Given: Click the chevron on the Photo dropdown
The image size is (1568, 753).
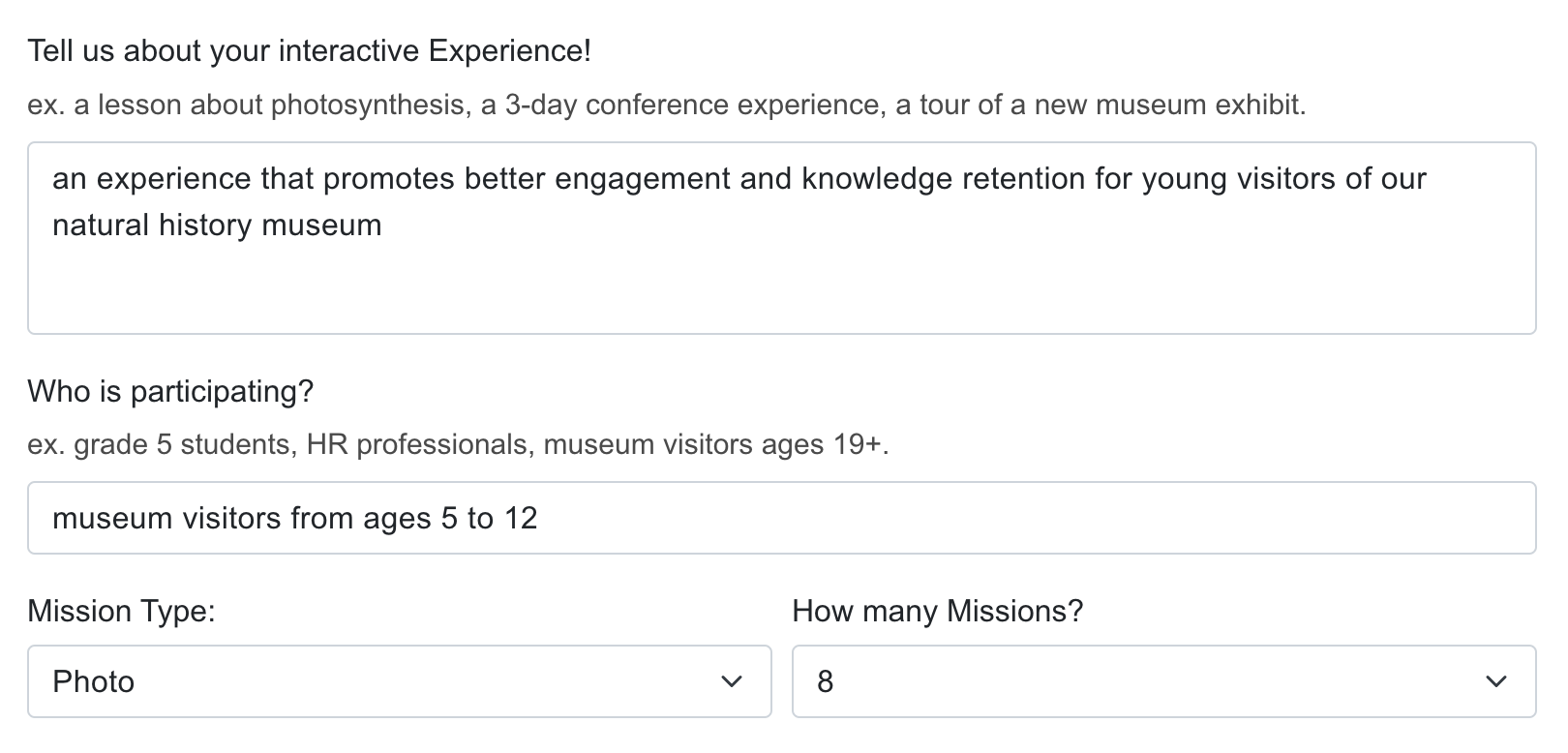Looking at the screenshot, I should pos(733,681).
